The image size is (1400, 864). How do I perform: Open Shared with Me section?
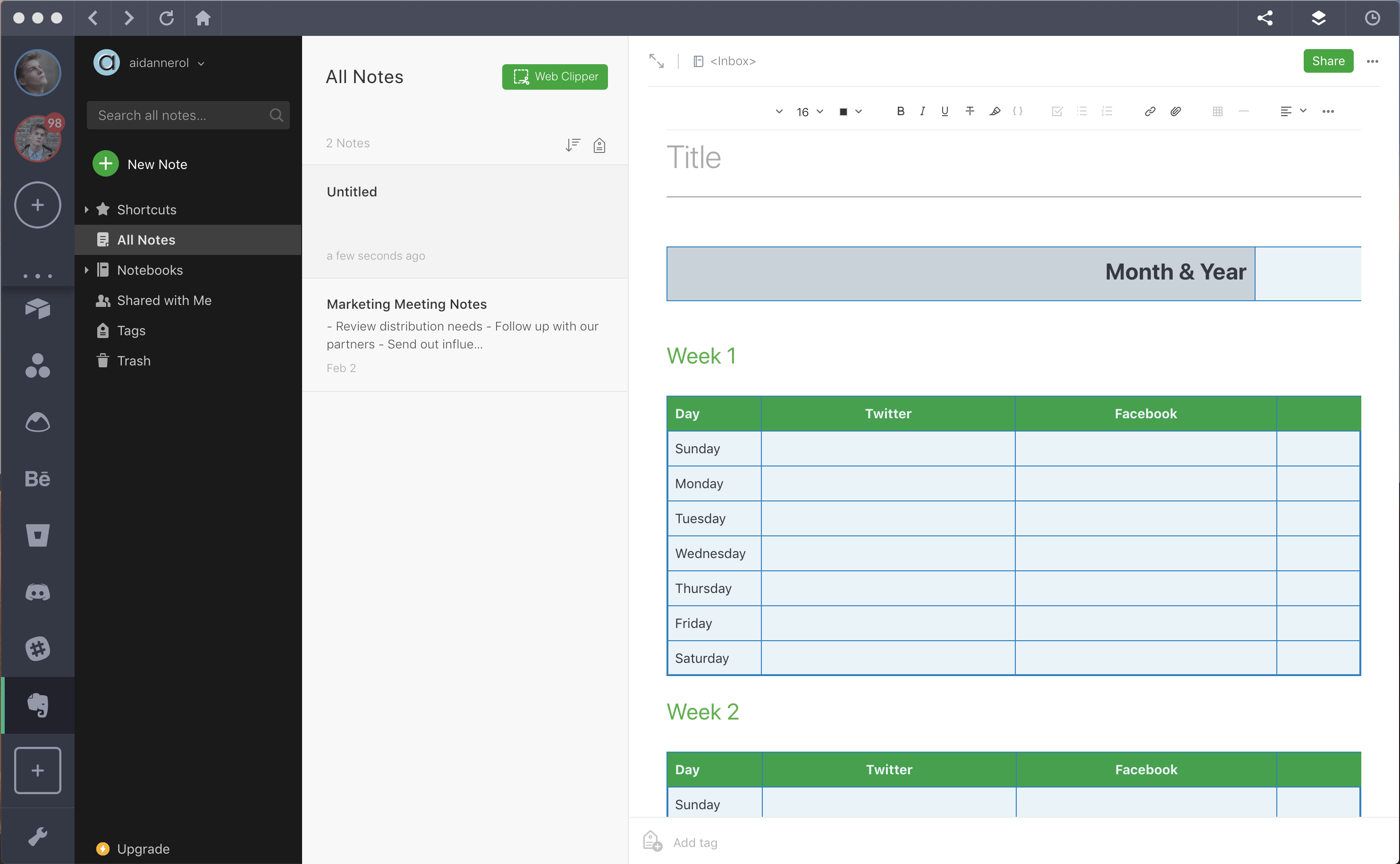(x=164, y=299)
